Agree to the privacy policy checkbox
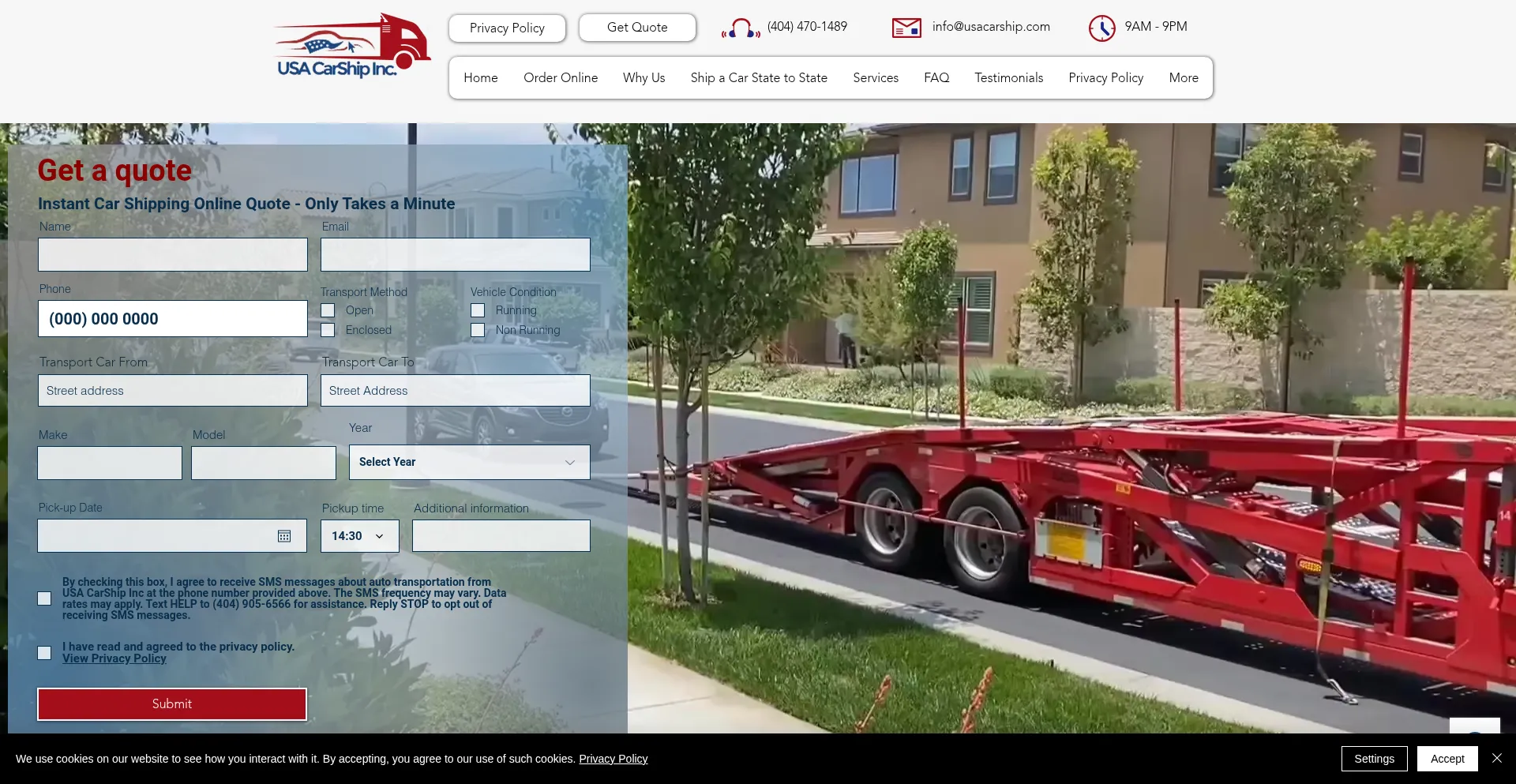 (x=44, y=653)
